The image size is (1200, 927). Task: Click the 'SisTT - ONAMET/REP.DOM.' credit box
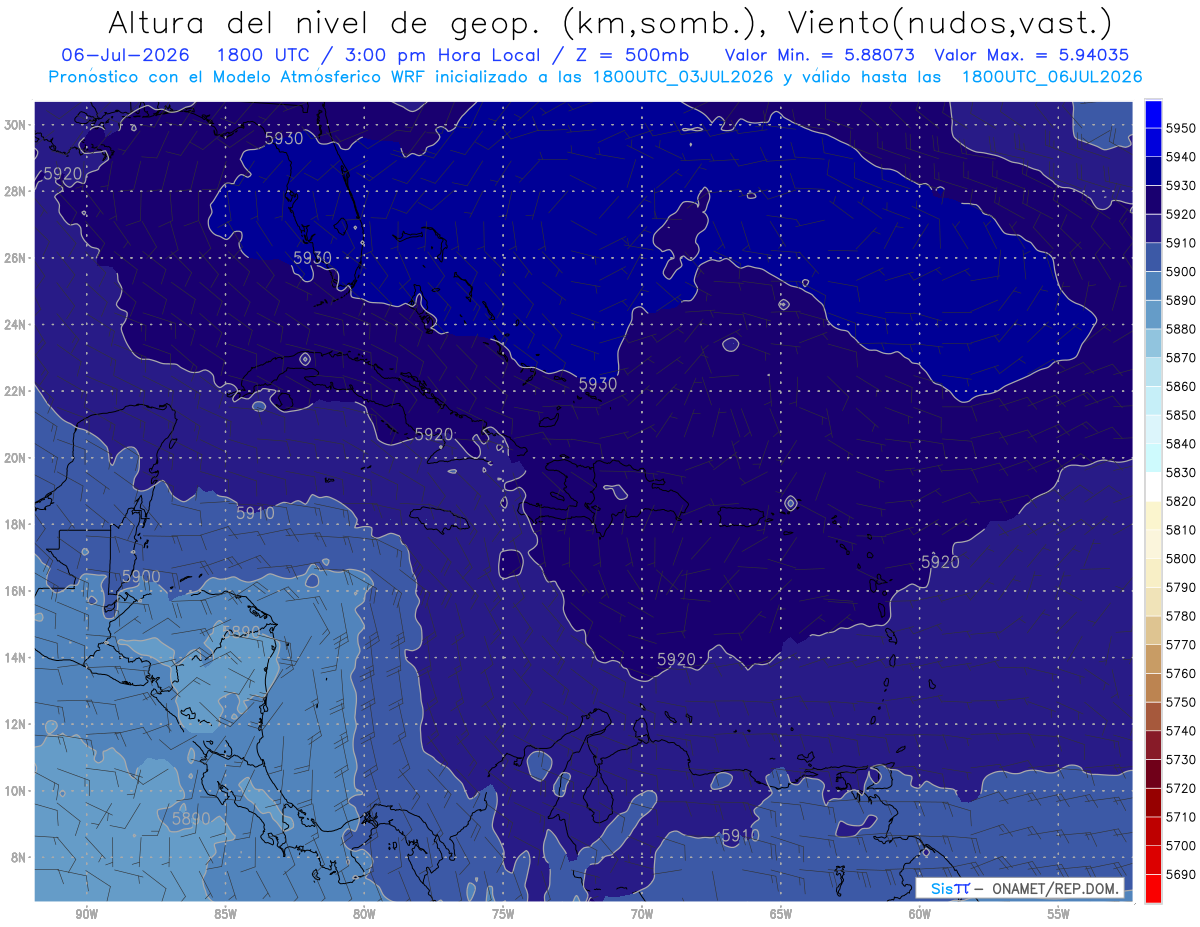(x=1019, y=889)
